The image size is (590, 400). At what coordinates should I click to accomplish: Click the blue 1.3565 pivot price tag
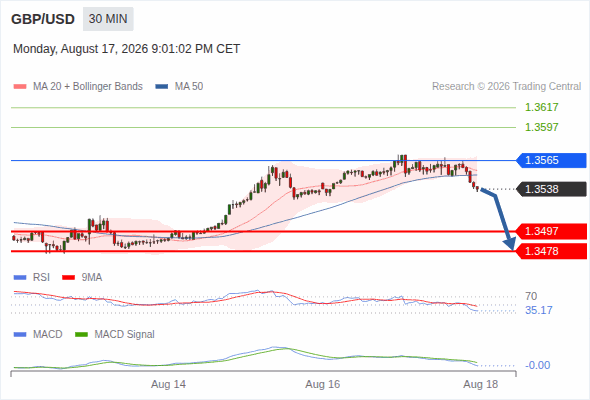tap(551, 160)
